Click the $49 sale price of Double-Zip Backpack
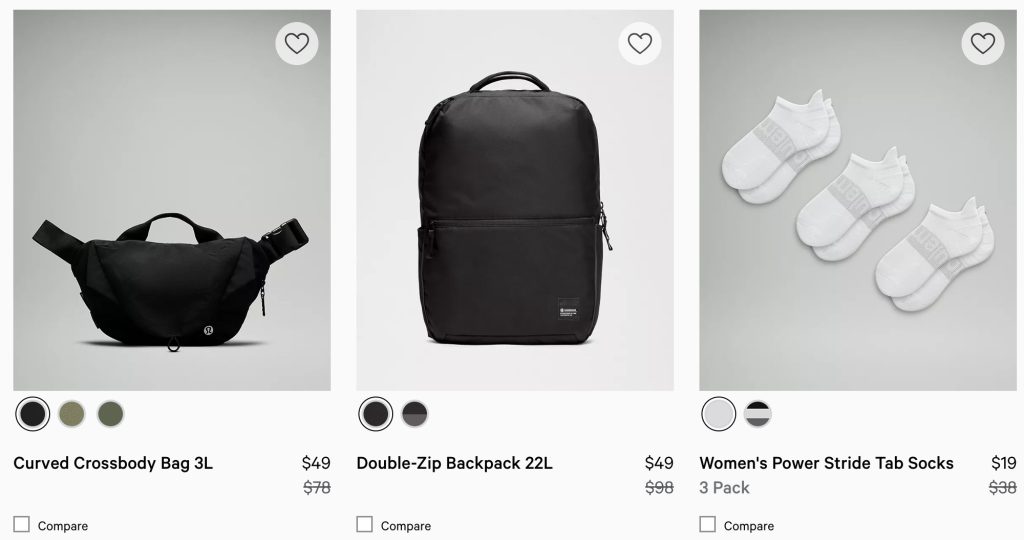The width and height of the screenshot is (1024, 540). pyautogui.click(x=659, y=463)
